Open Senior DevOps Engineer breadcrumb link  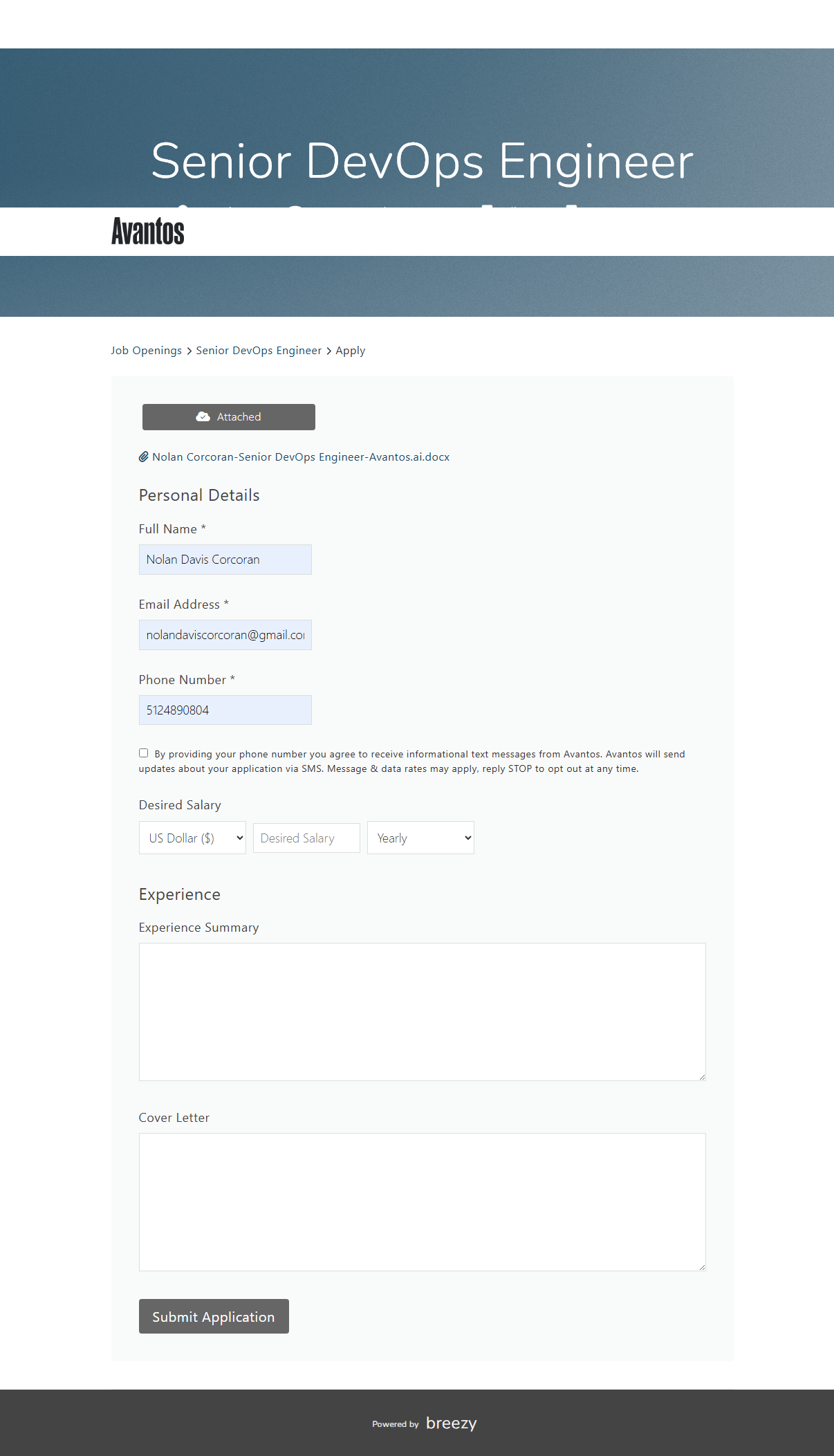(x=259, y=351)
